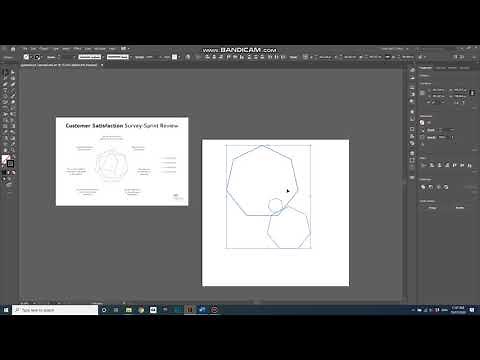Click the Pathfinder Unite icon
The width and height of the screenshot is (480, 360).
tap(423, 187)
